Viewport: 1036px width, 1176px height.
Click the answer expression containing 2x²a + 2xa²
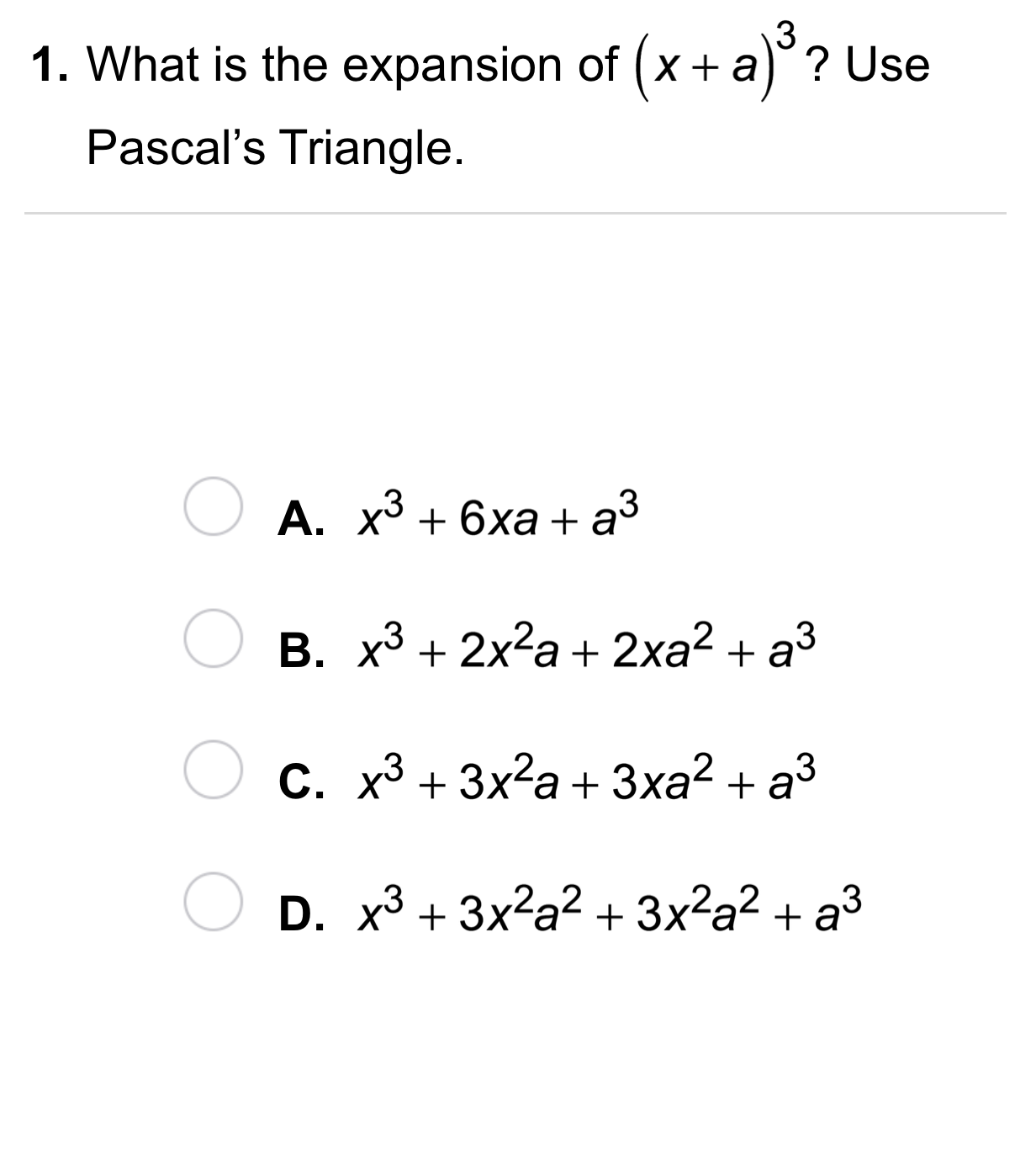[585, 647]
